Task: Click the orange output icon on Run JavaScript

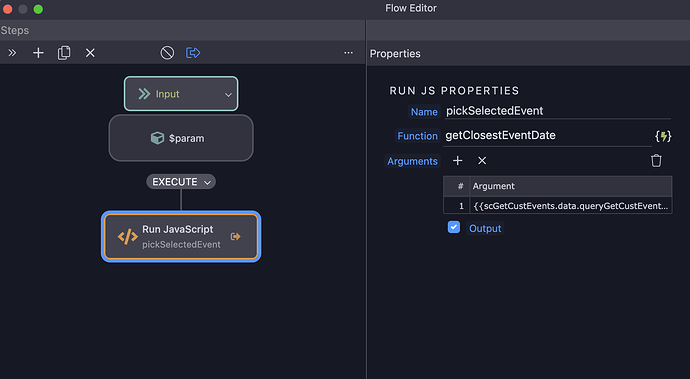Action: coord(235,236)
